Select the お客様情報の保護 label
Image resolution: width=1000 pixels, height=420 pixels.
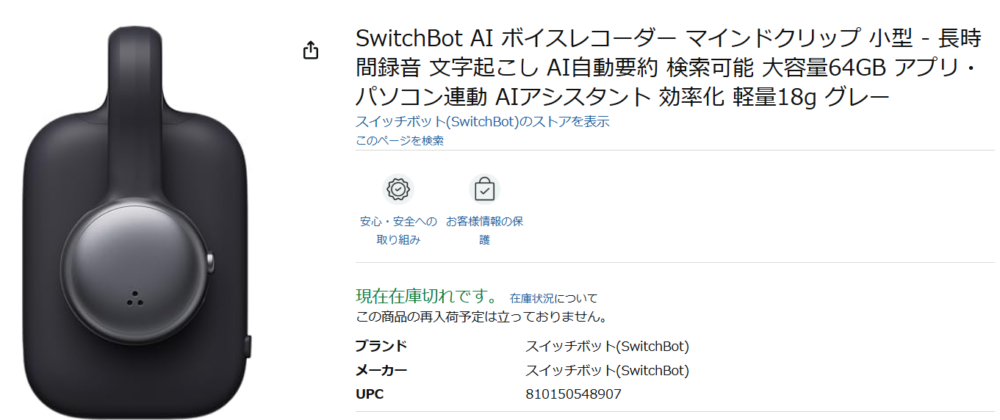(x=484, y=229)
